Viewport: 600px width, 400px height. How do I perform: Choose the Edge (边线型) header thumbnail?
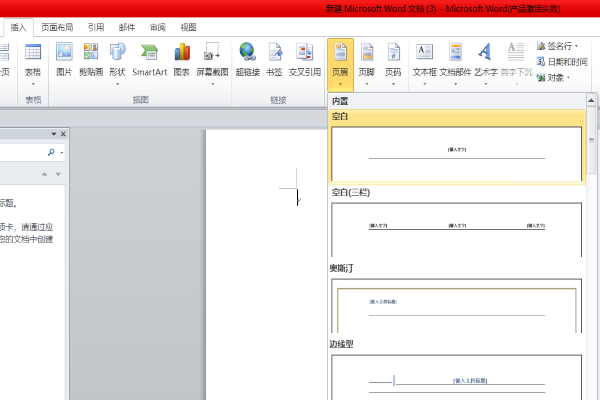click(x=457, y=377)
